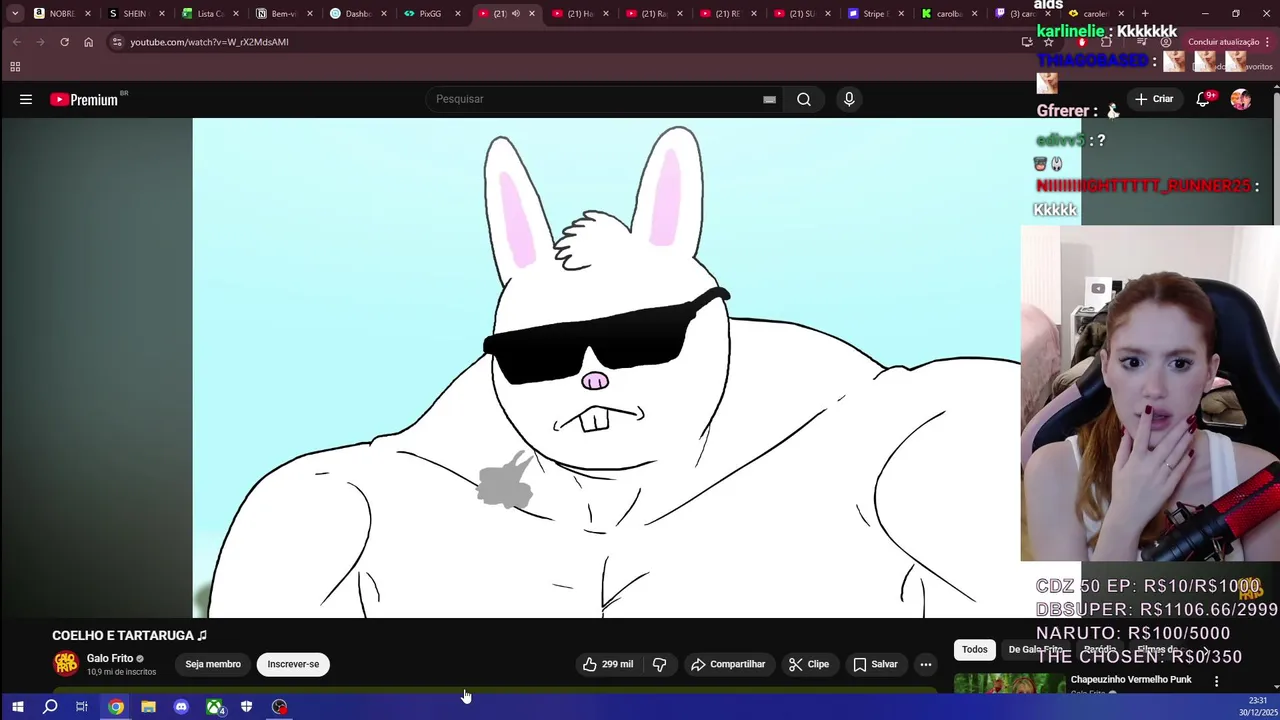Viewport: 1280px width, 720px height.
Task: Open the site information icon in address bar
Action: pyautogui.click(x=117, y=42)
